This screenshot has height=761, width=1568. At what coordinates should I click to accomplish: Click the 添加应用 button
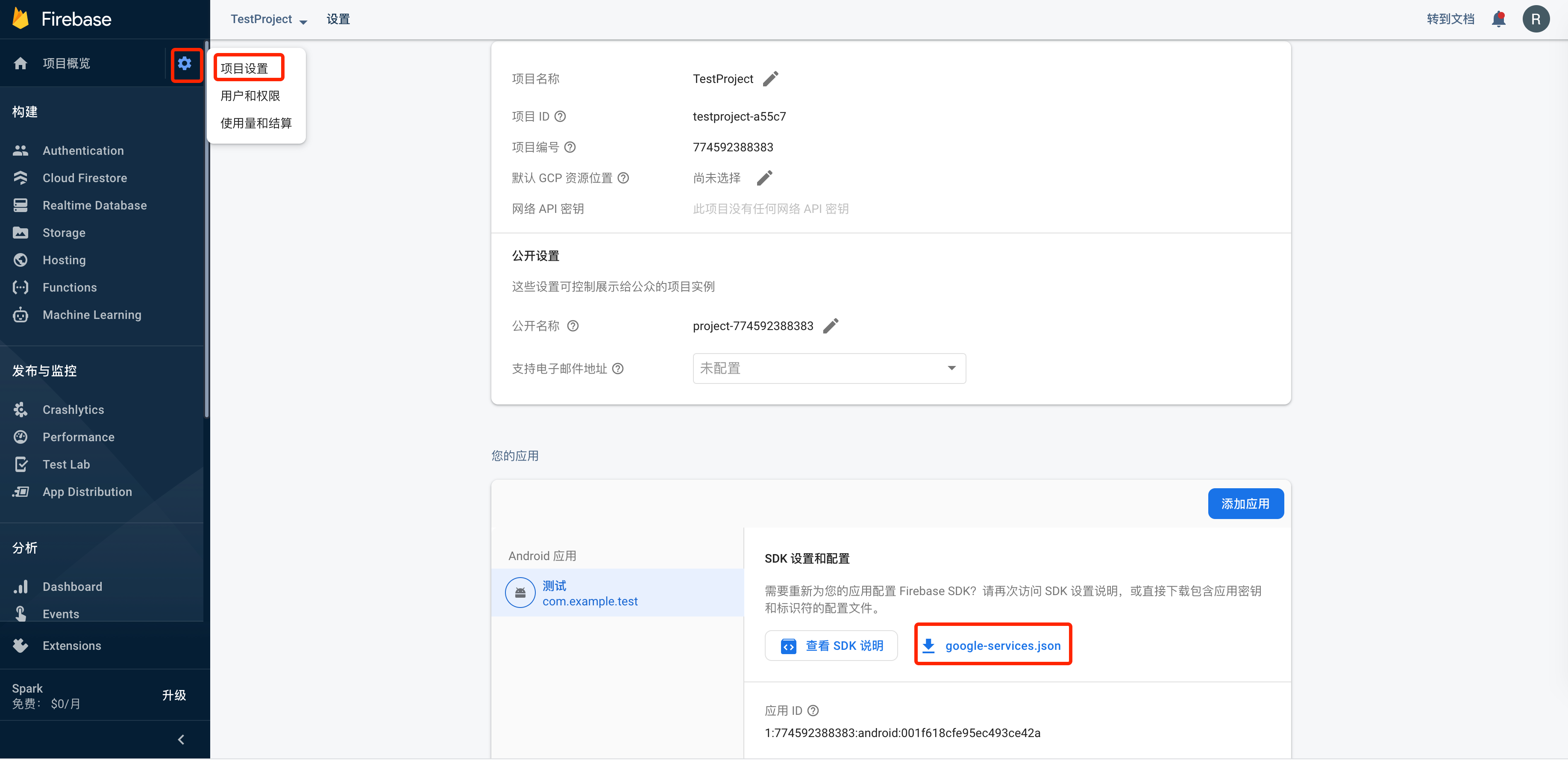[x=1245, y=504]
